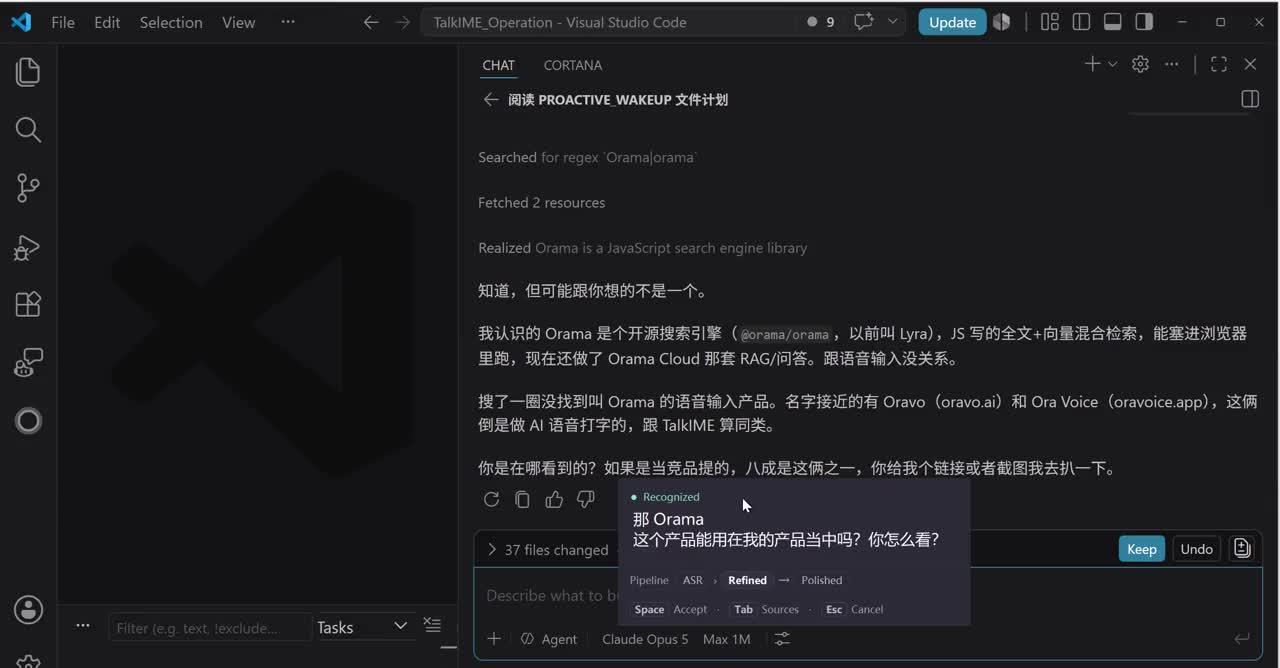Click the gray hexagon icon beside Update
The height and width of the screenshot is (668, 1280).
click(1001, 22)
